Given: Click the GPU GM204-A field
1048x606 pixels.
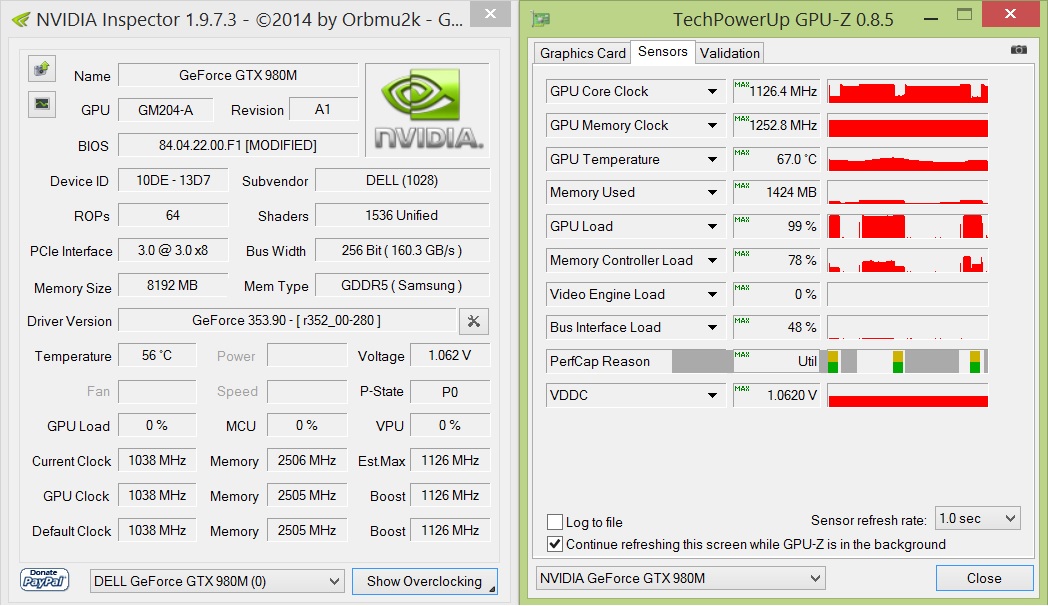Looking at the screenshot, I should coord(166,110).
